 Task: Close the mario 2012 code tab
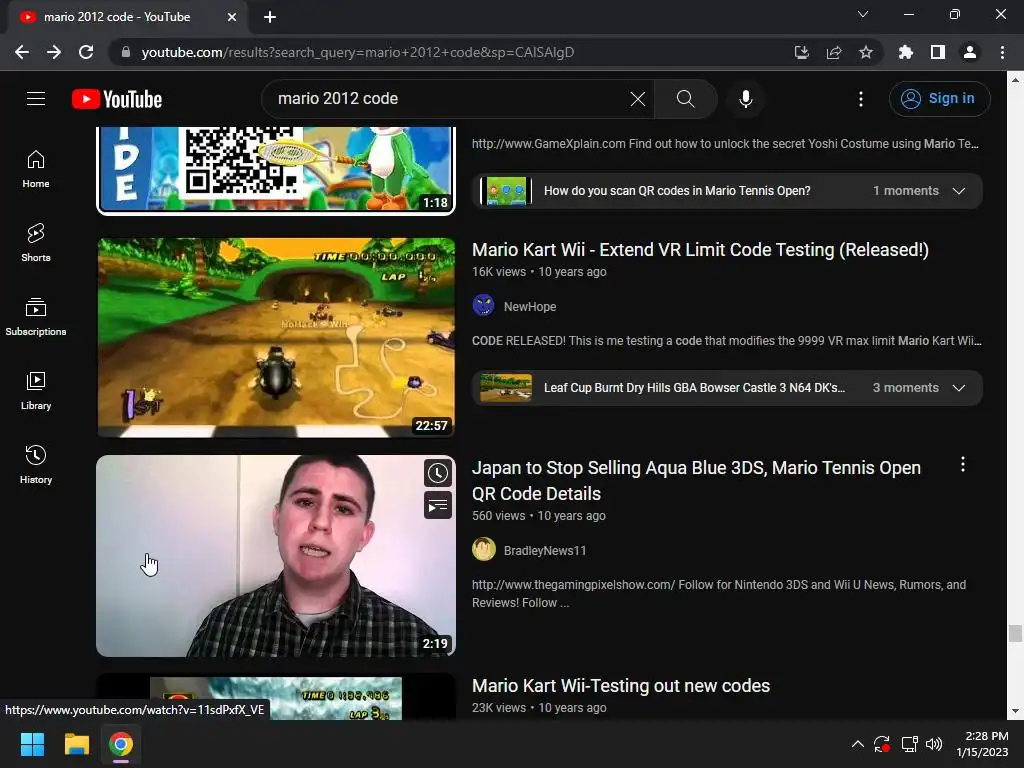pyautogui.click(x=232, y=17)
